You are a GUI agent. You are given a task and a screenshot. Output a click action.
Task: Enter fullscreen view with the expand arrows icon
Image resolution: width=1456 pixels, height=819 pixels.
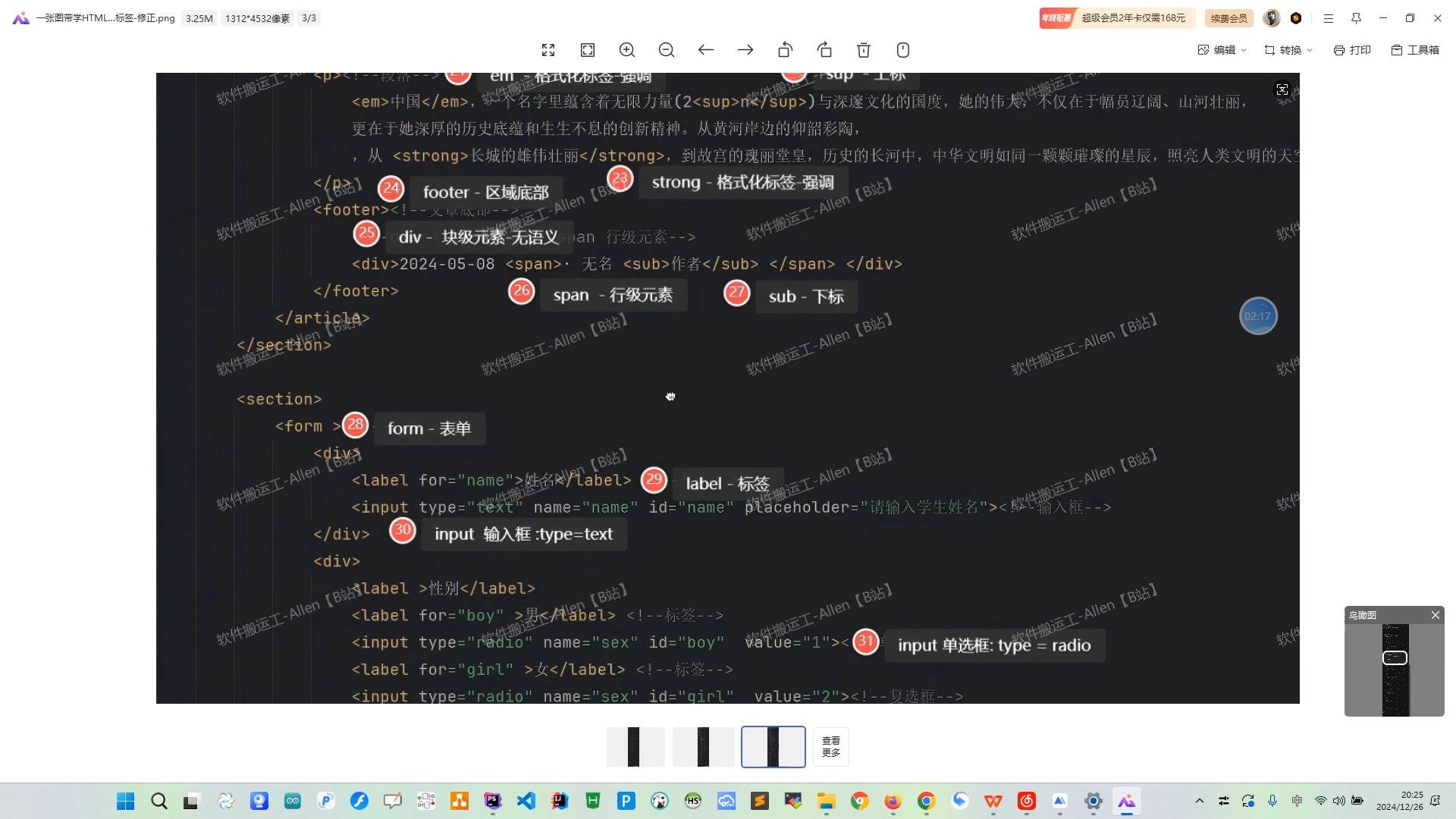click(548, 50)
